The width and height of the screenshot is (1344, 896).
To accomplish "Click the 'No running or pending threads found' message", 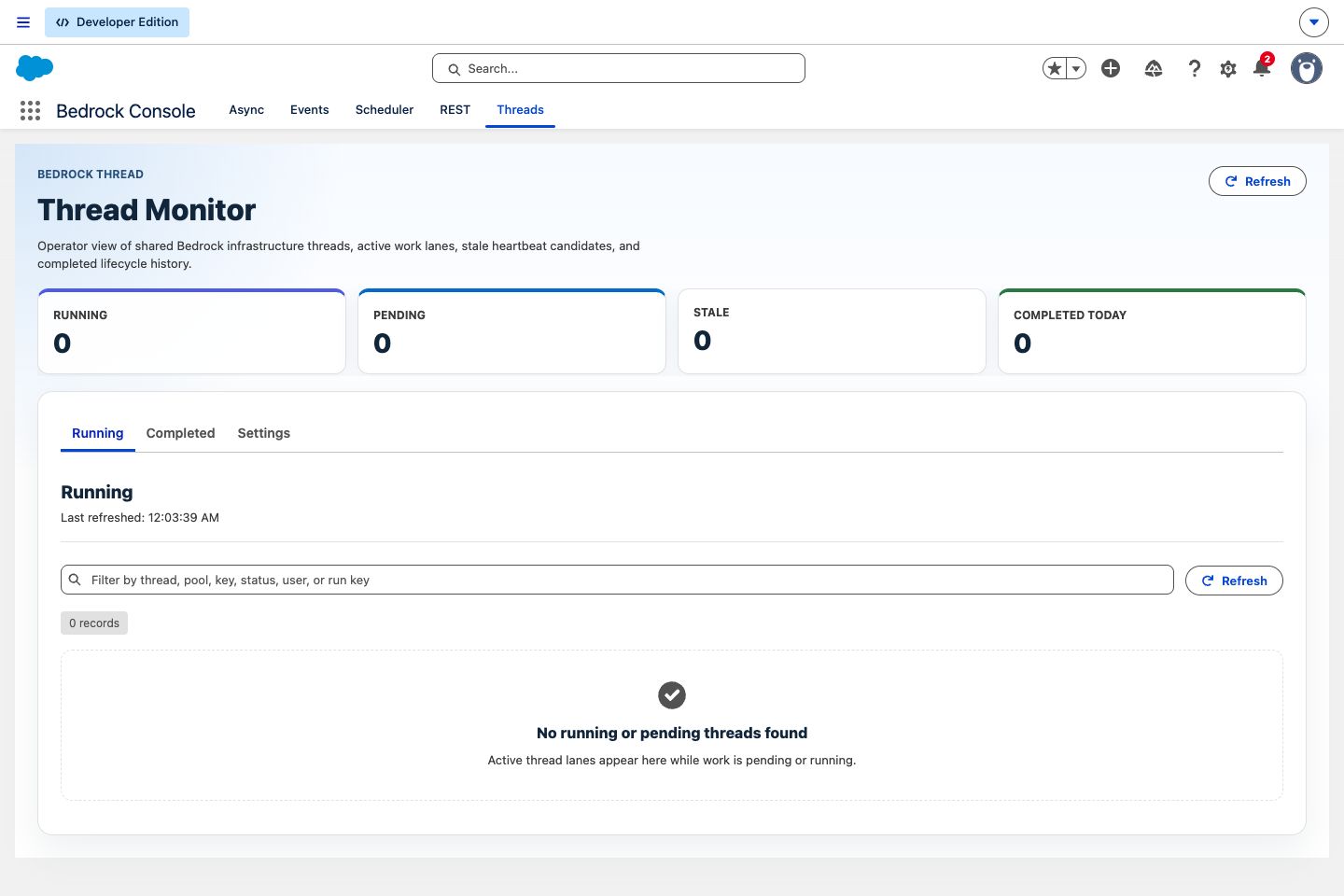I will pyautogui.click(x=672, y=734).
